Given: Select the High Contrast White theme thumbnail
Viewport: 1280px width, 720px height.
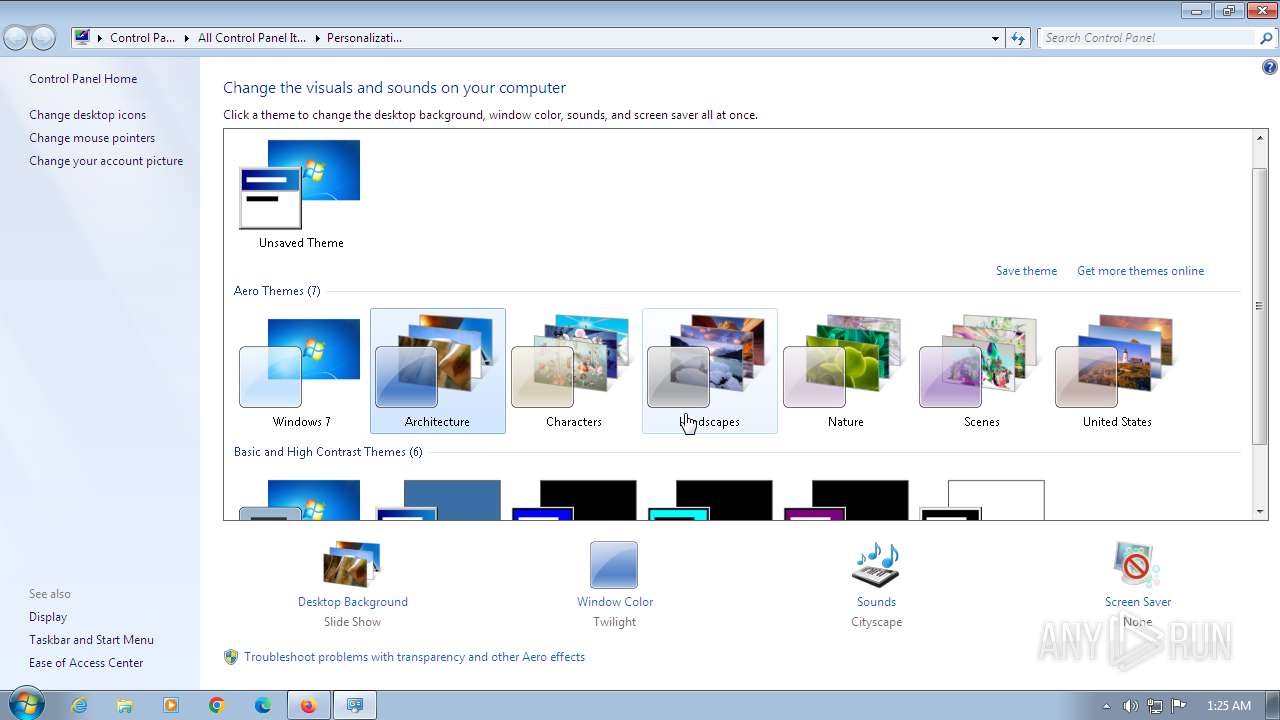Looking at the screenshot, I should point(982,500).
